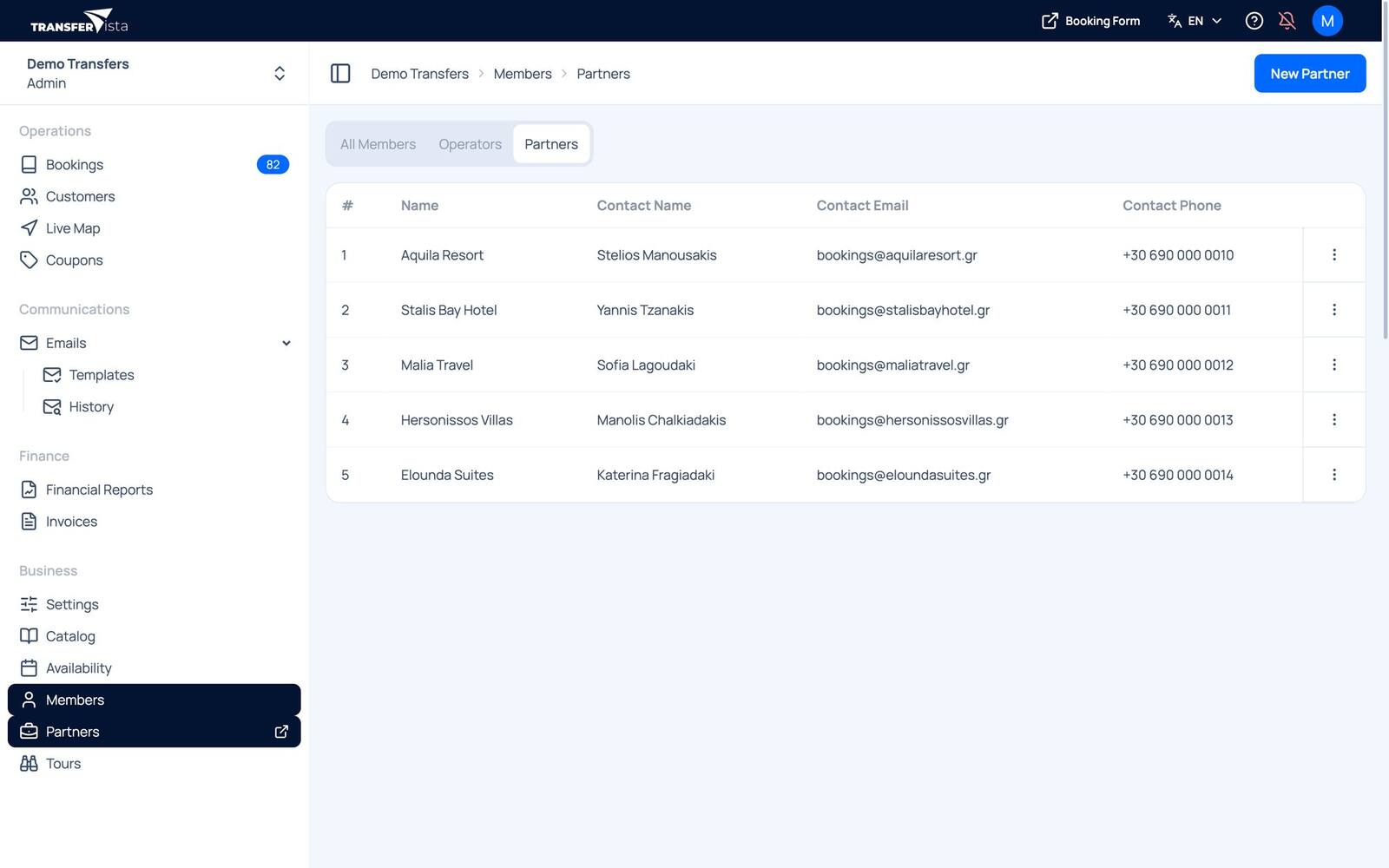Open the user avatar M menu
Viewport: 1389px width, 868px height.
click(1326, 21)
